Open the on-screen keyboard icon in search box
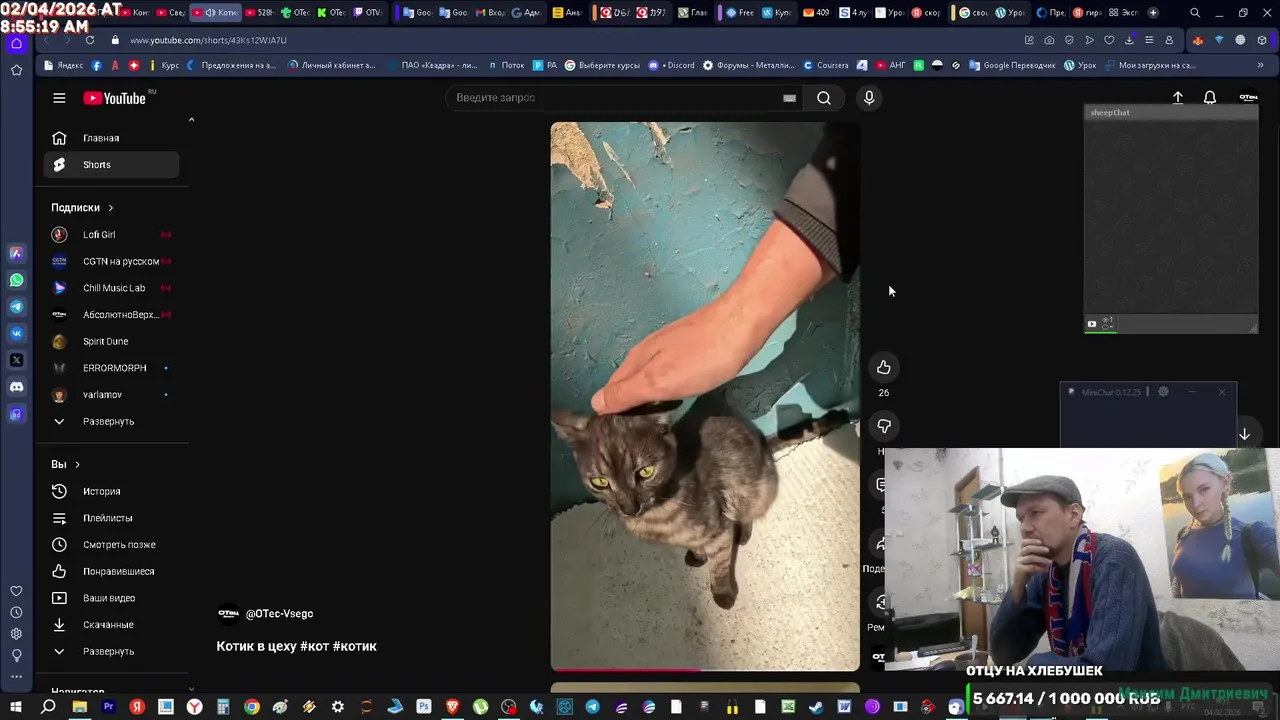This screenshot has height=720, width=1280. (789, 98)
